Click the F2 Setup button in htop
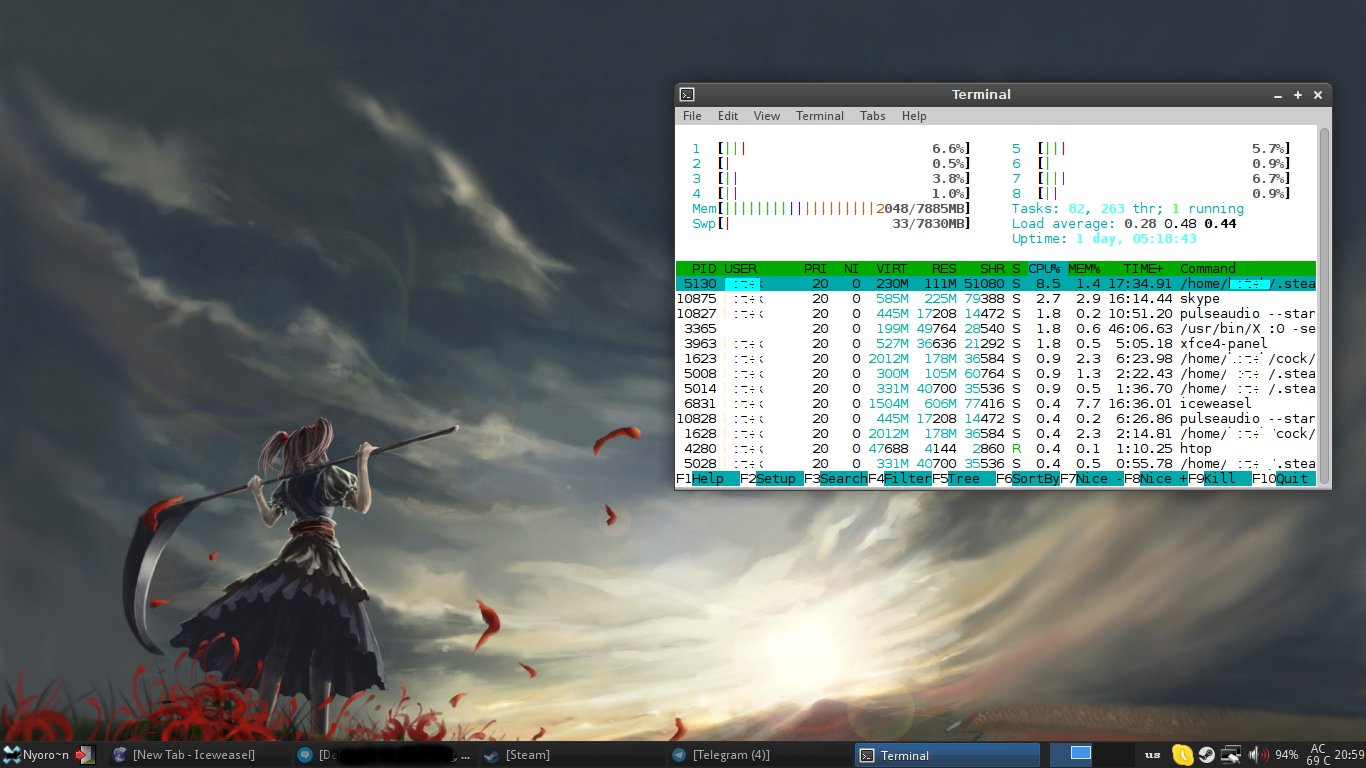The width and height of the screenshot is (1366, 768). coord(772,479)
